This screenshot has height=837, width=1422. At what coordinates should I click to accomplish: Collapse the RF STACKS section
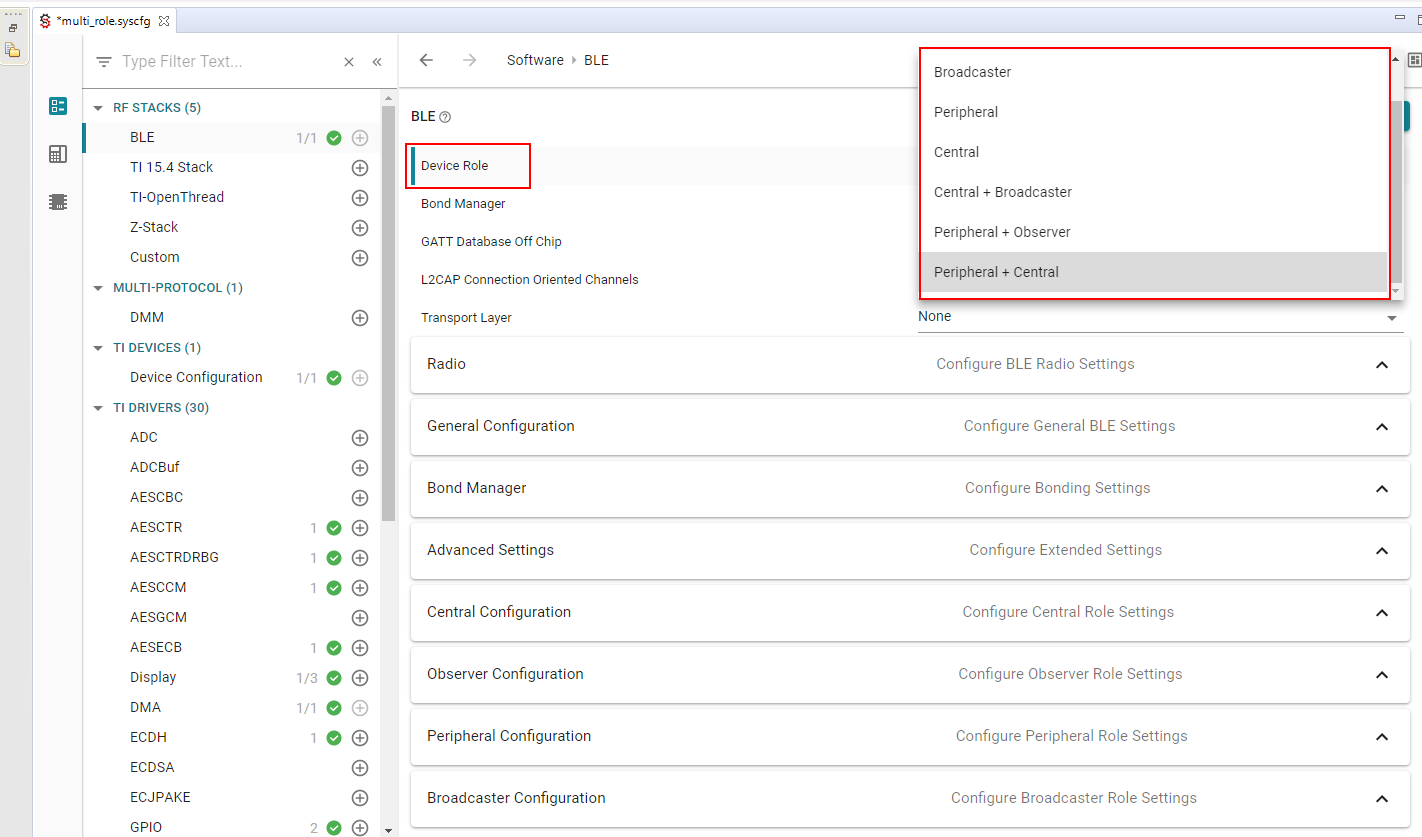(x=97, y=107)
